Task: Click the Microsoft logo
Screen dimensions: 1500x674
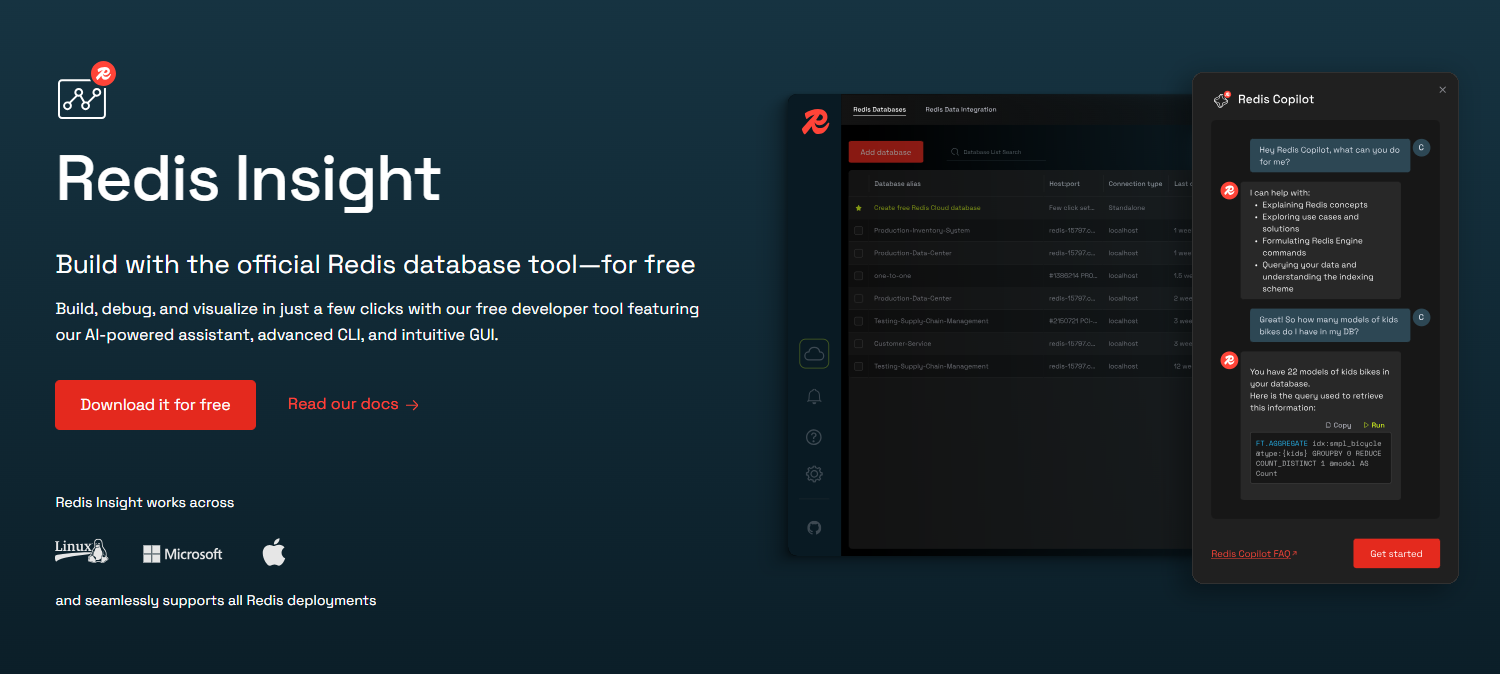Action: tap(183, 553)
